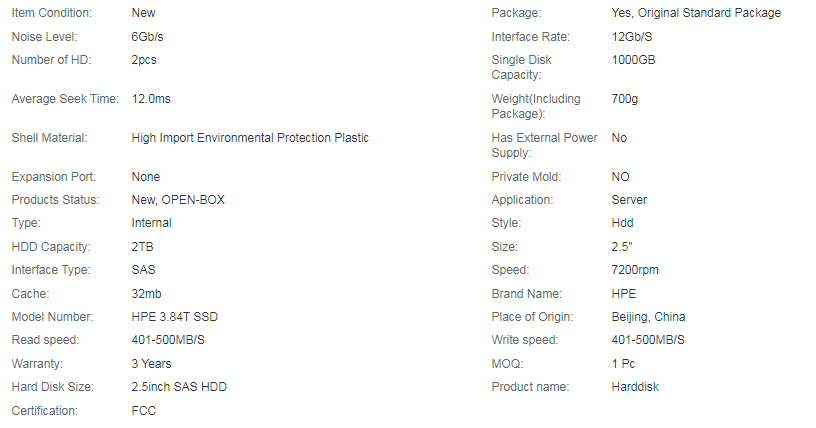816x428 pixels.
Task: Click the "FCC" certification value
Action: pos(145,410)
